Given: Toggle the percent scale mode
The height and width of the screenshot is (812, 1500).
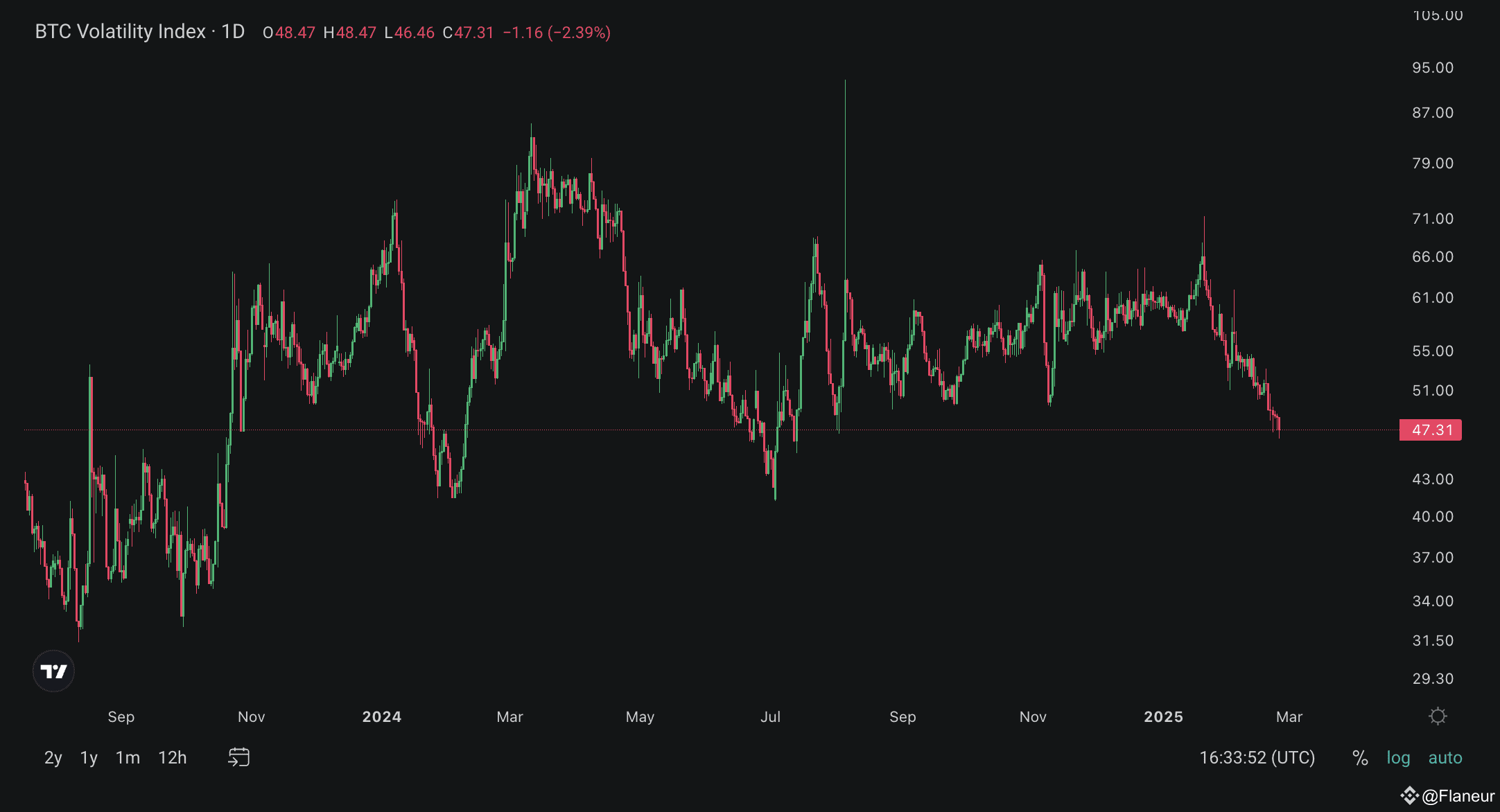Looking at the screenshot, I should pyautogui.click(x=1360, y=758).
